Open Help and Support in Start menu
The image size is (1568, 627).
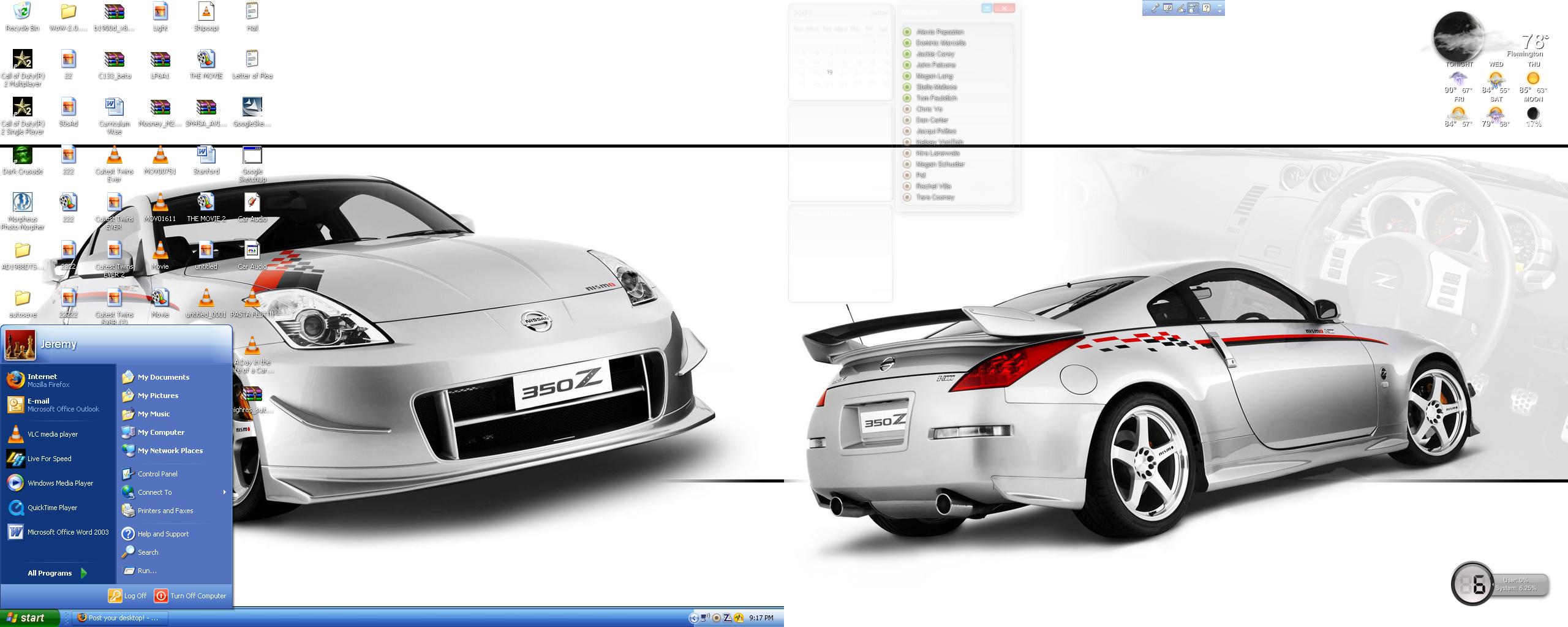pyautogui.click(x=175, y=534)
